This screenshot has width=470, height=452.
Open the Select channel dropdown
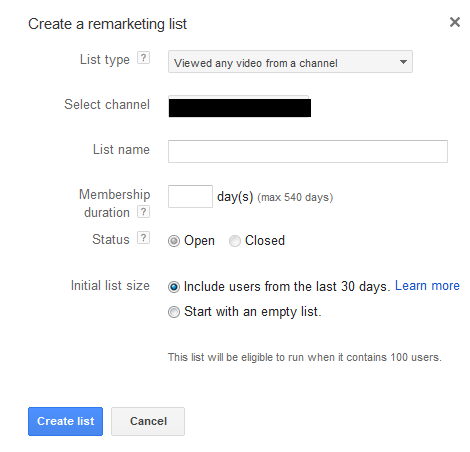click(x=239, y=107)
